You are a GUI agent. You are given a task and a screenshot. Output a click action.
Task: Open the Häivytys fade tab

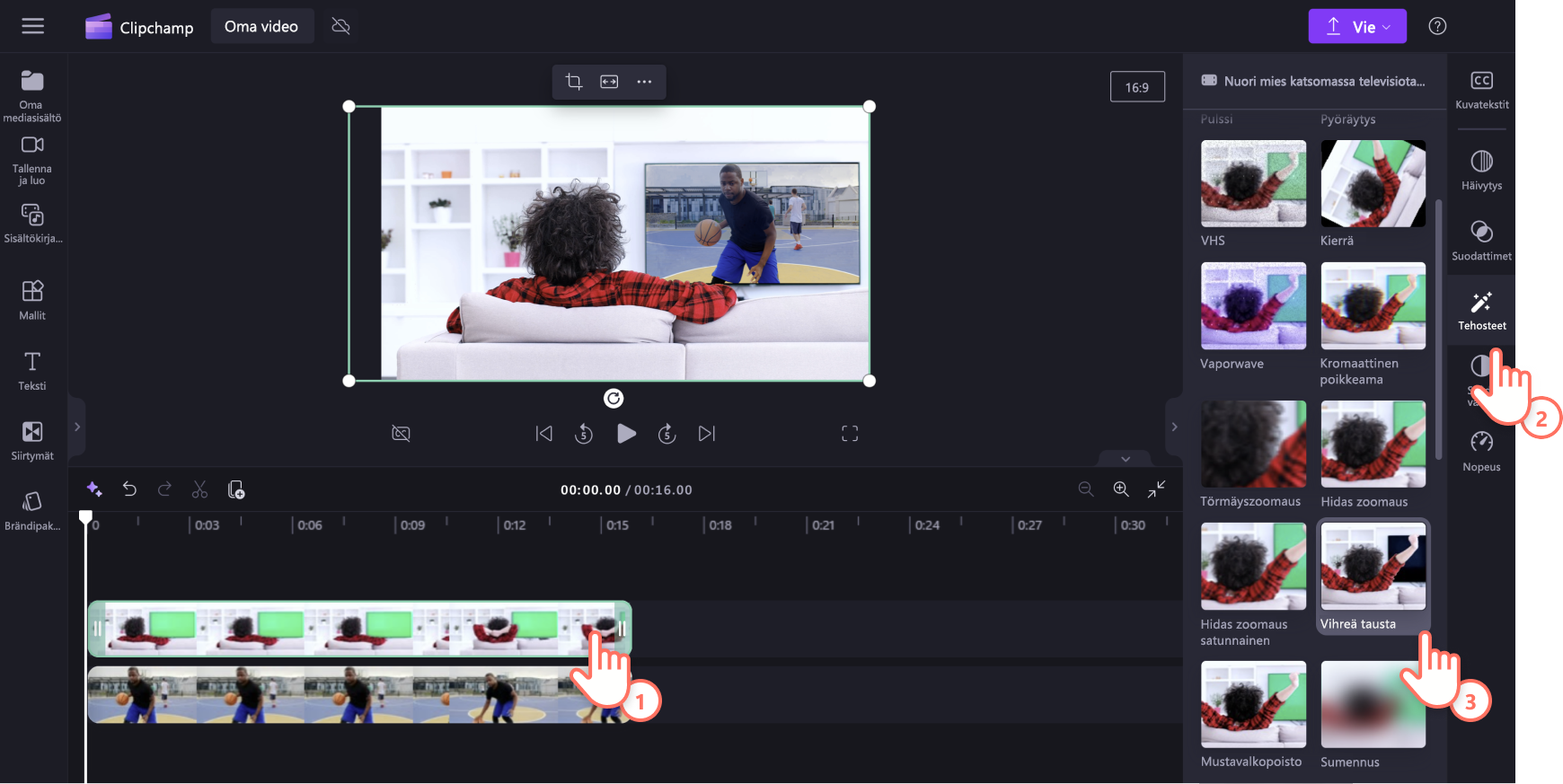pyautogui.click(x=1482, y=170)
